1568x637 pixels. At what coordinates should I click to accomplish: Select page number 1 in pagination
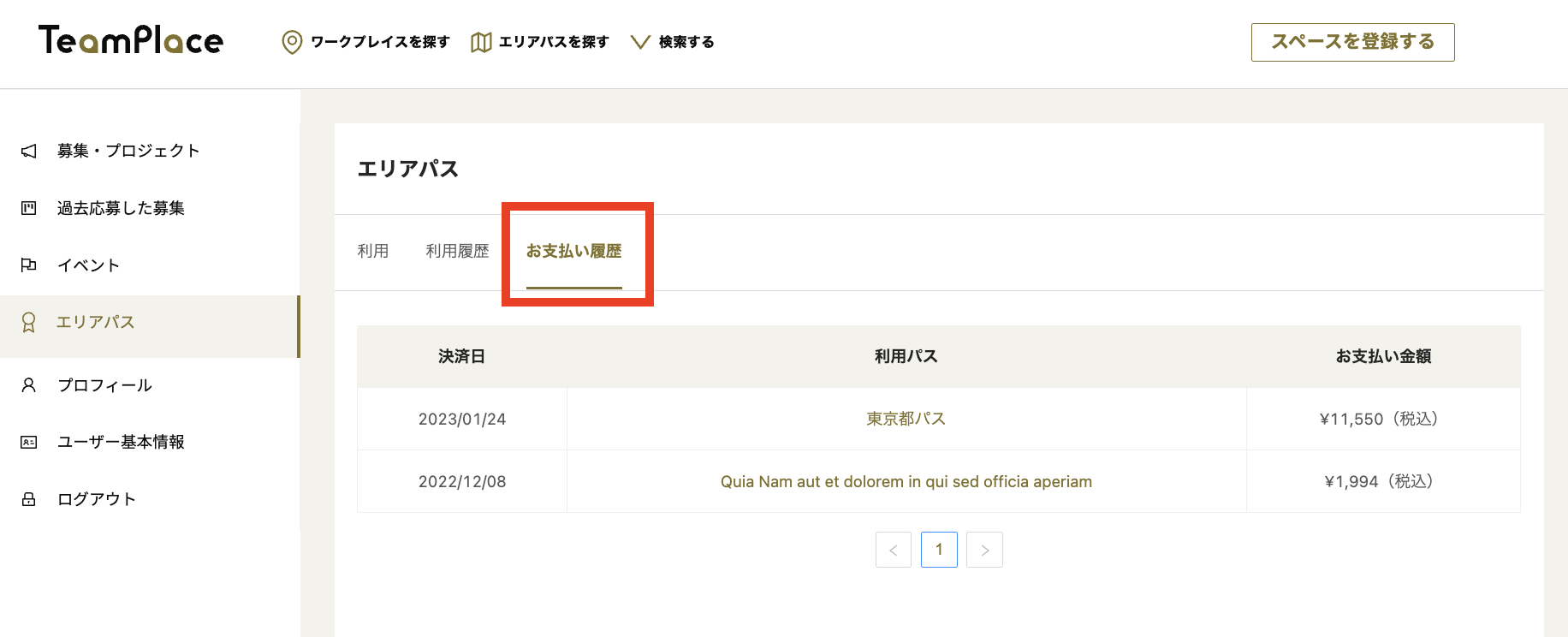click(x=939, y=550)
